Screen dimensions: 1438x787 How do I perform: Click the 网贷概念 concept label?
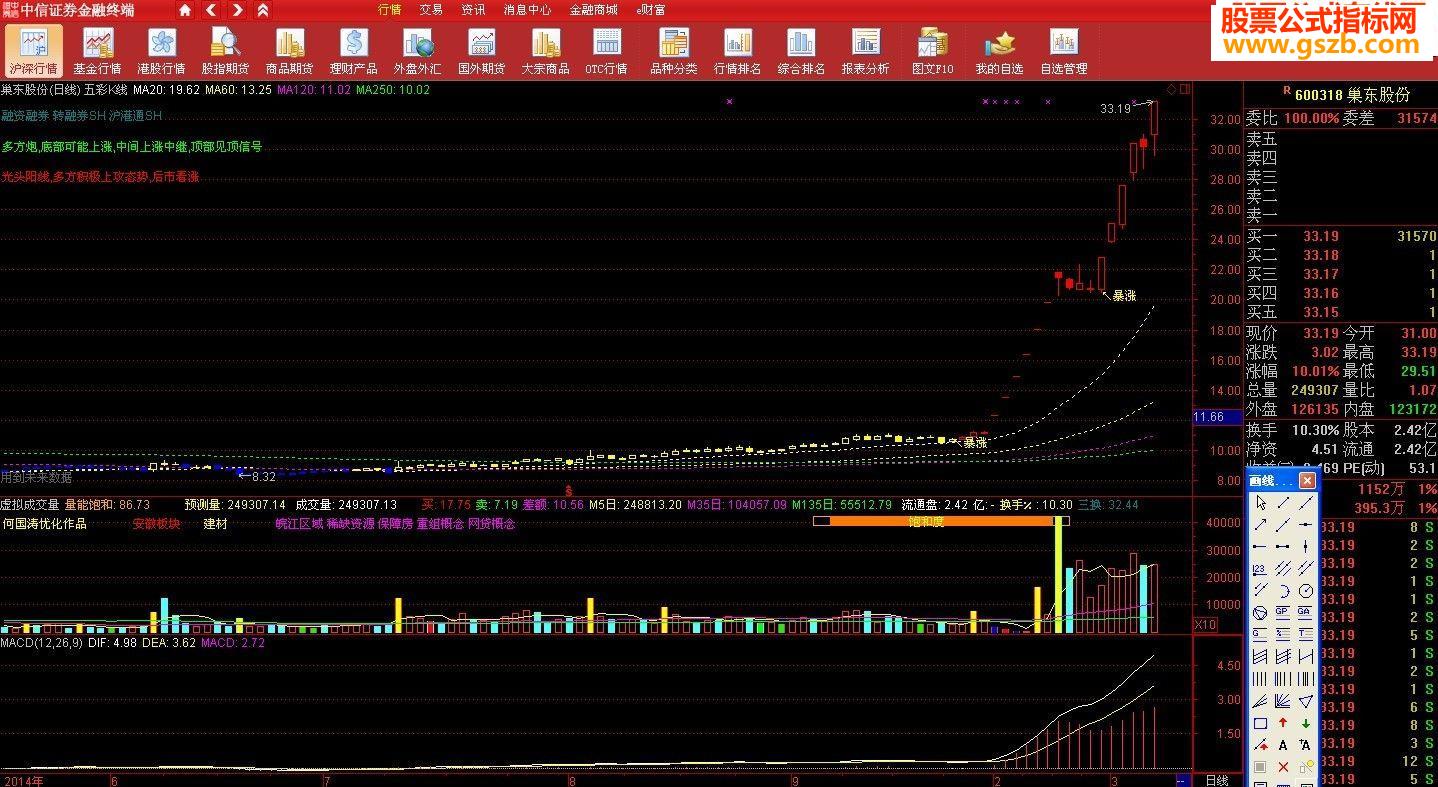tap(491, 524)
